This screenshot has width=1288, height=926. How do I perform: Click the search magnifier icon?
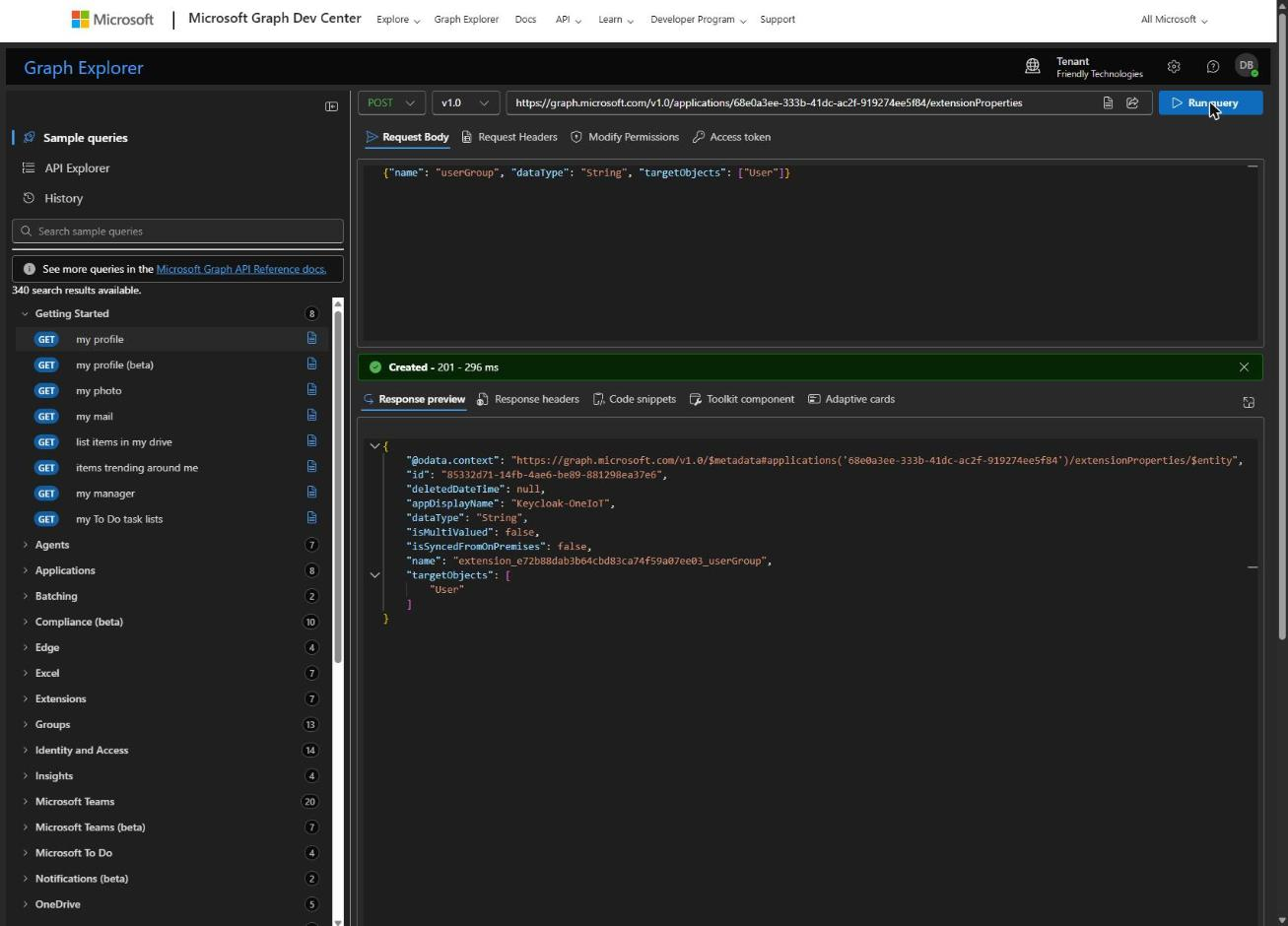[x=27, y=231]
